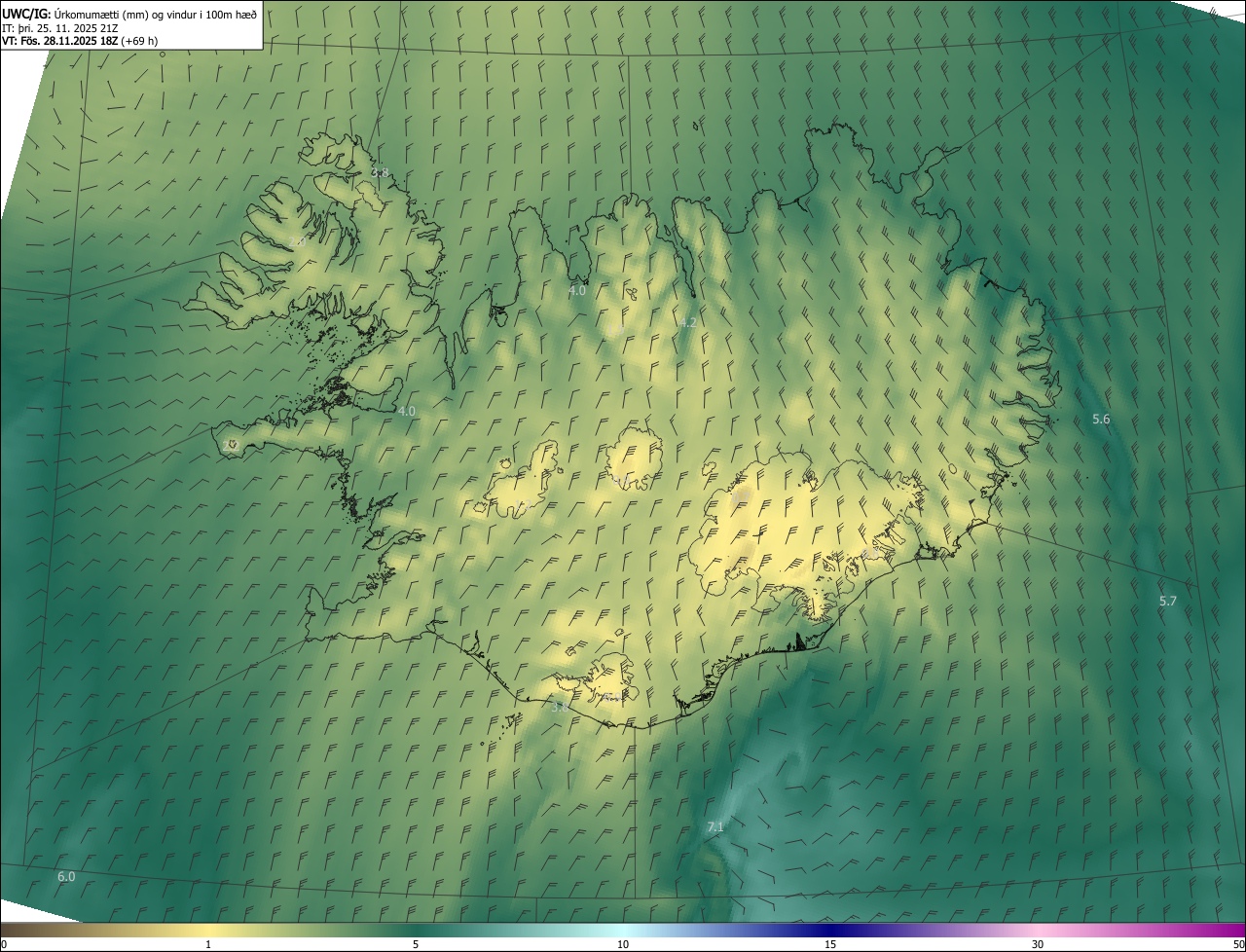Click the 3.8 value at the Westfjords' northern tip

380,172
